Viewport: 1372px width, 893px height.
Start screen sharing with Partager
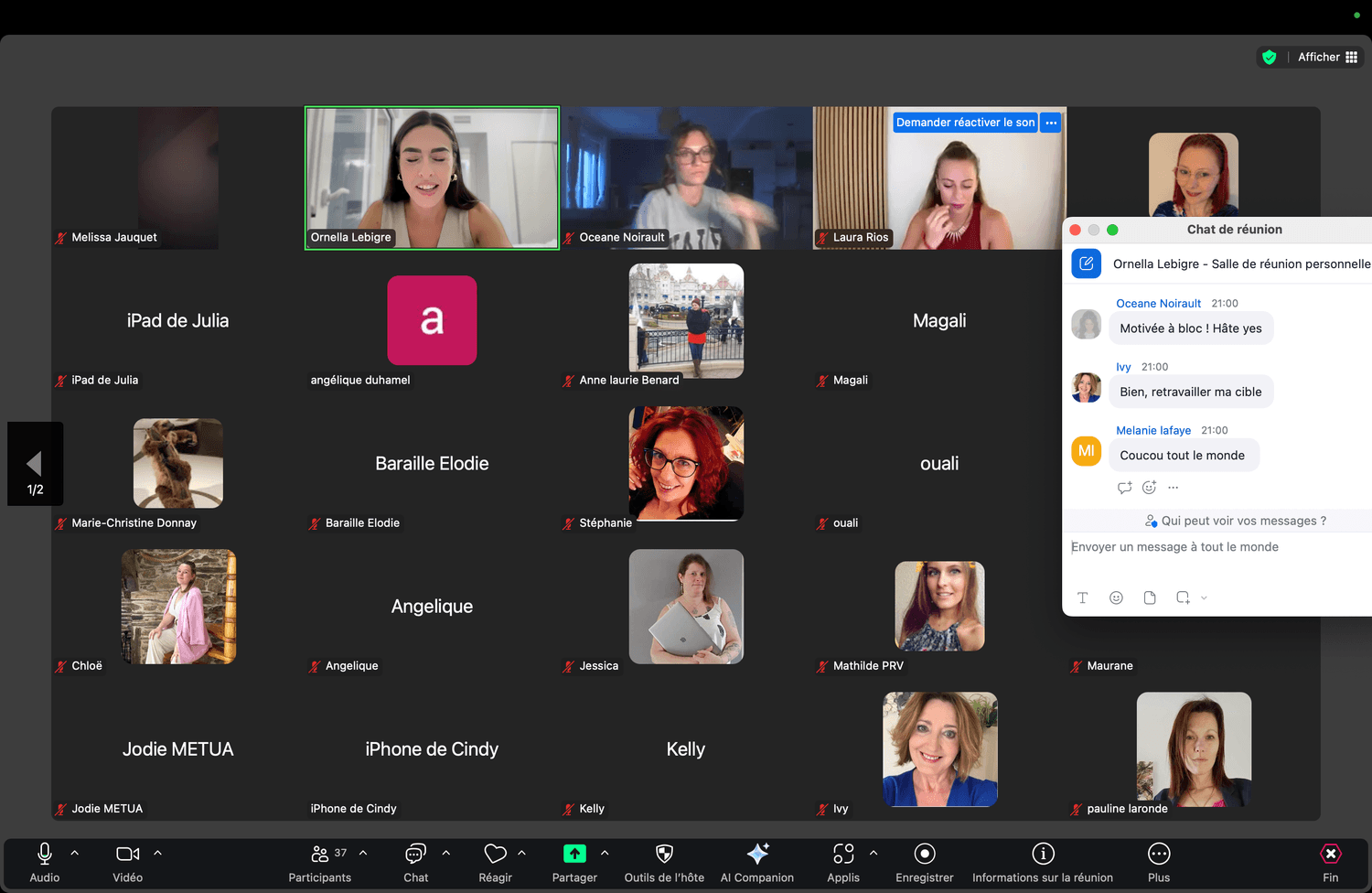pos(574,863)
